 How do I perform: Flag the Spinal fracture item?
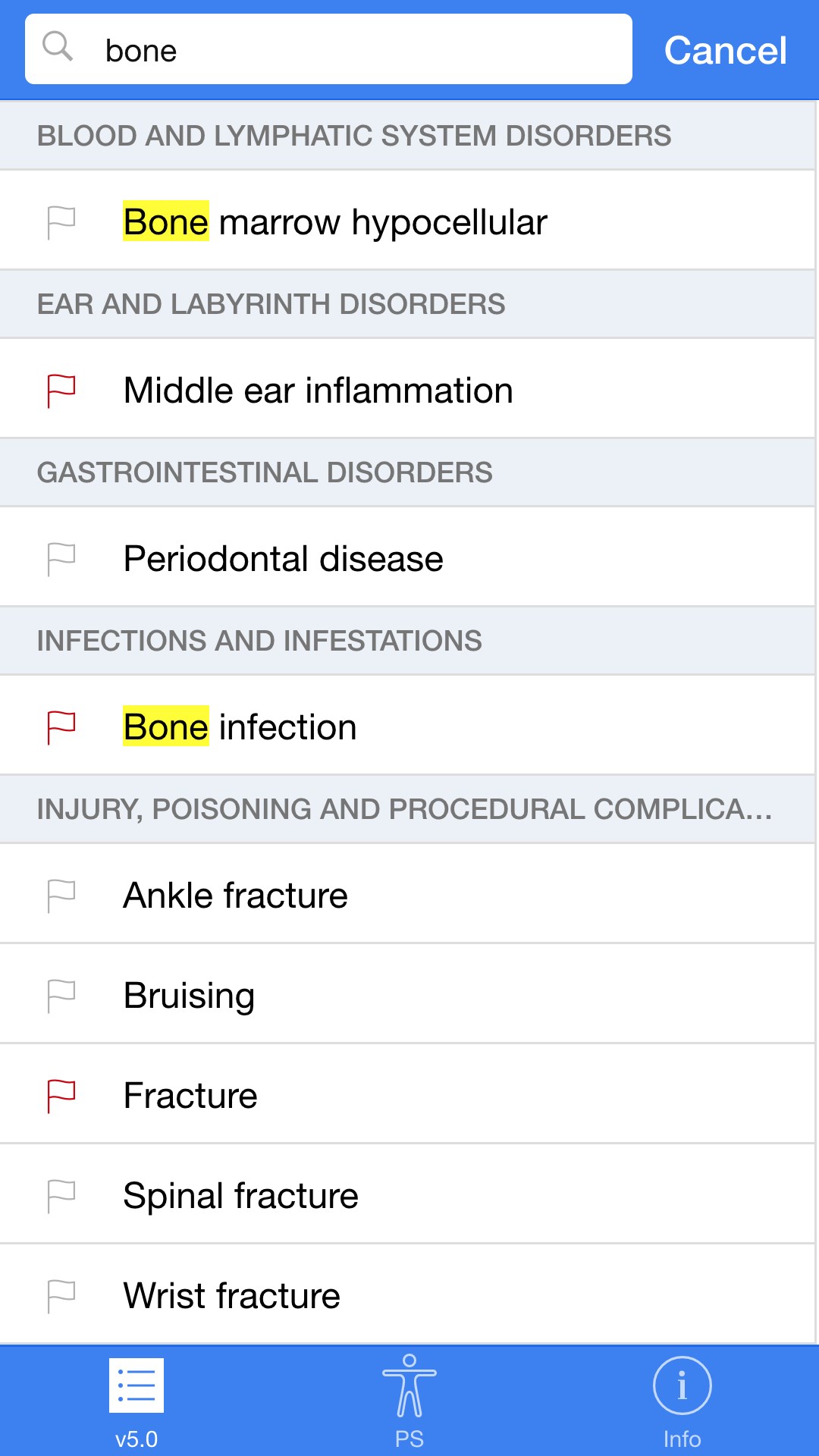(61, 1196)
